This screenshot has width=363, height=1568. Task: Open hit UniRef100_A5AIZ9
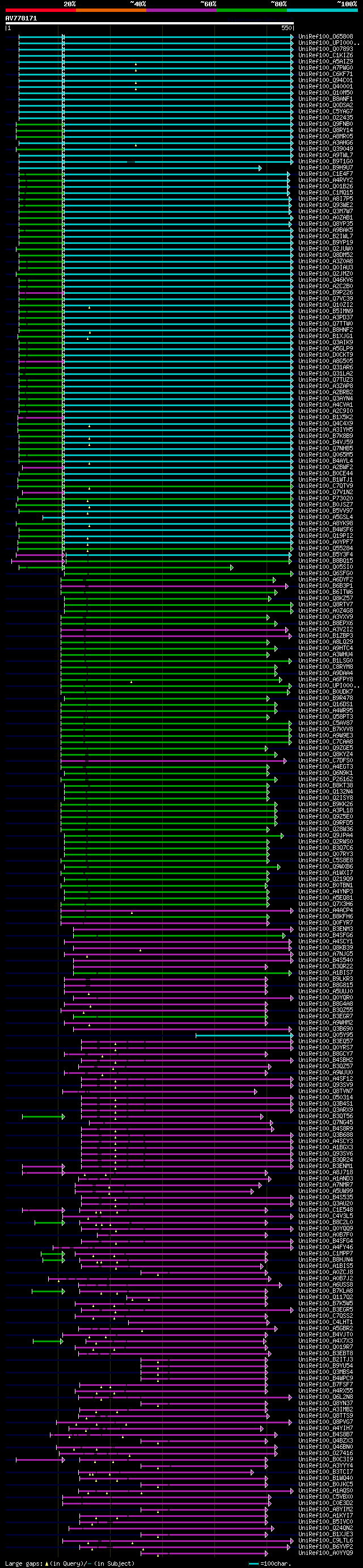click(325, 61)
